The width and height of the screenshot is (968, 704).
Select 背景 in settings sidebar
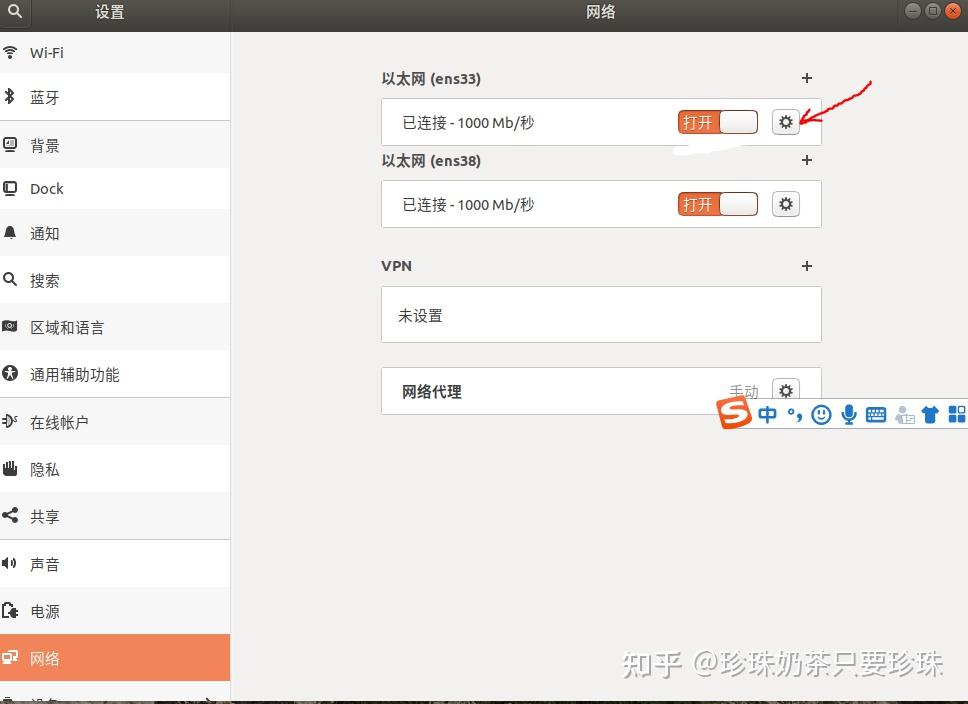(115, 145)
